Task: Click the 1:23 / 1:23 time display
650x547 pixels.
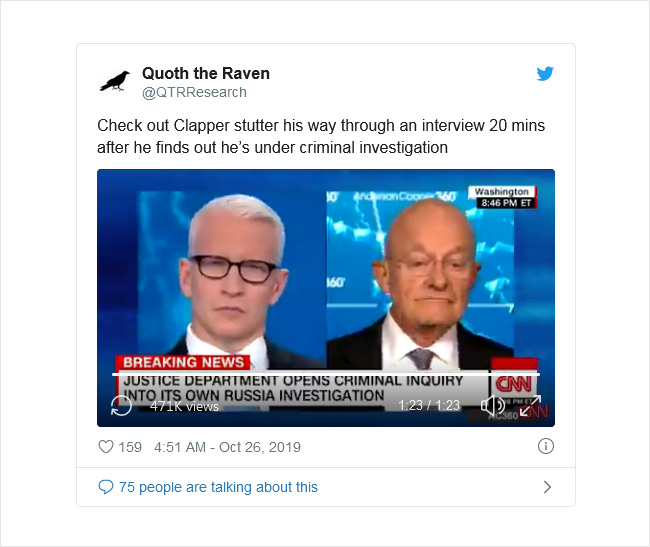Action: click(x=429, y=405)
